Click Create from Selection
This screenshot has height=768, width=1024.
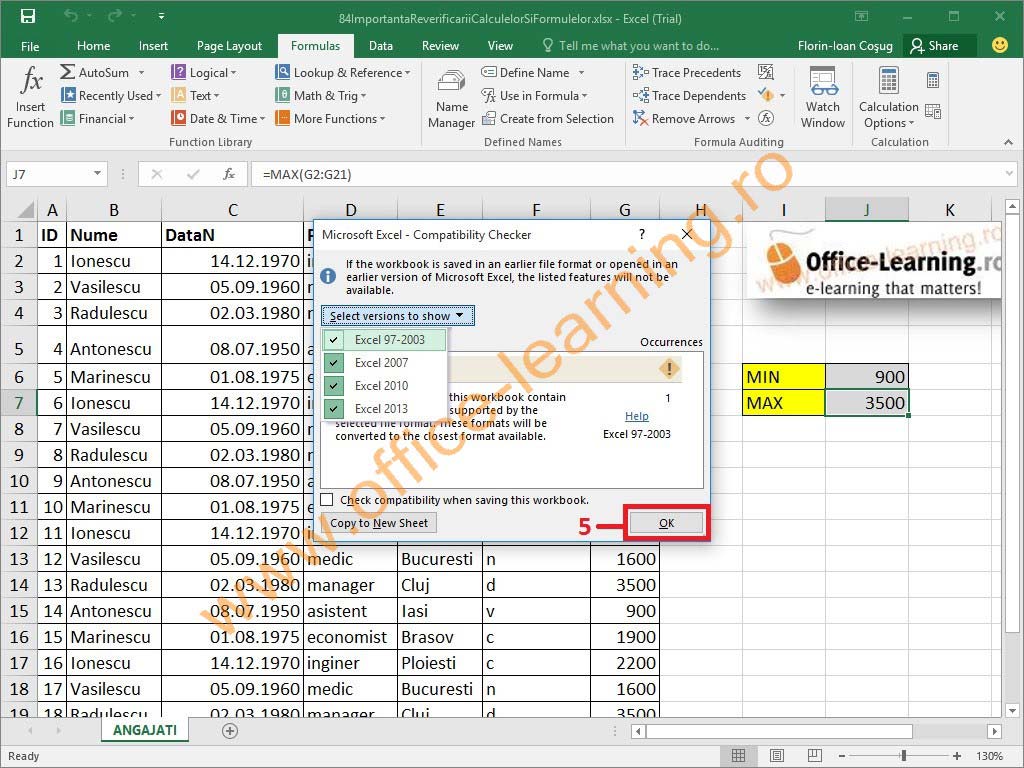pyautogui.click(x=547, y=118)
